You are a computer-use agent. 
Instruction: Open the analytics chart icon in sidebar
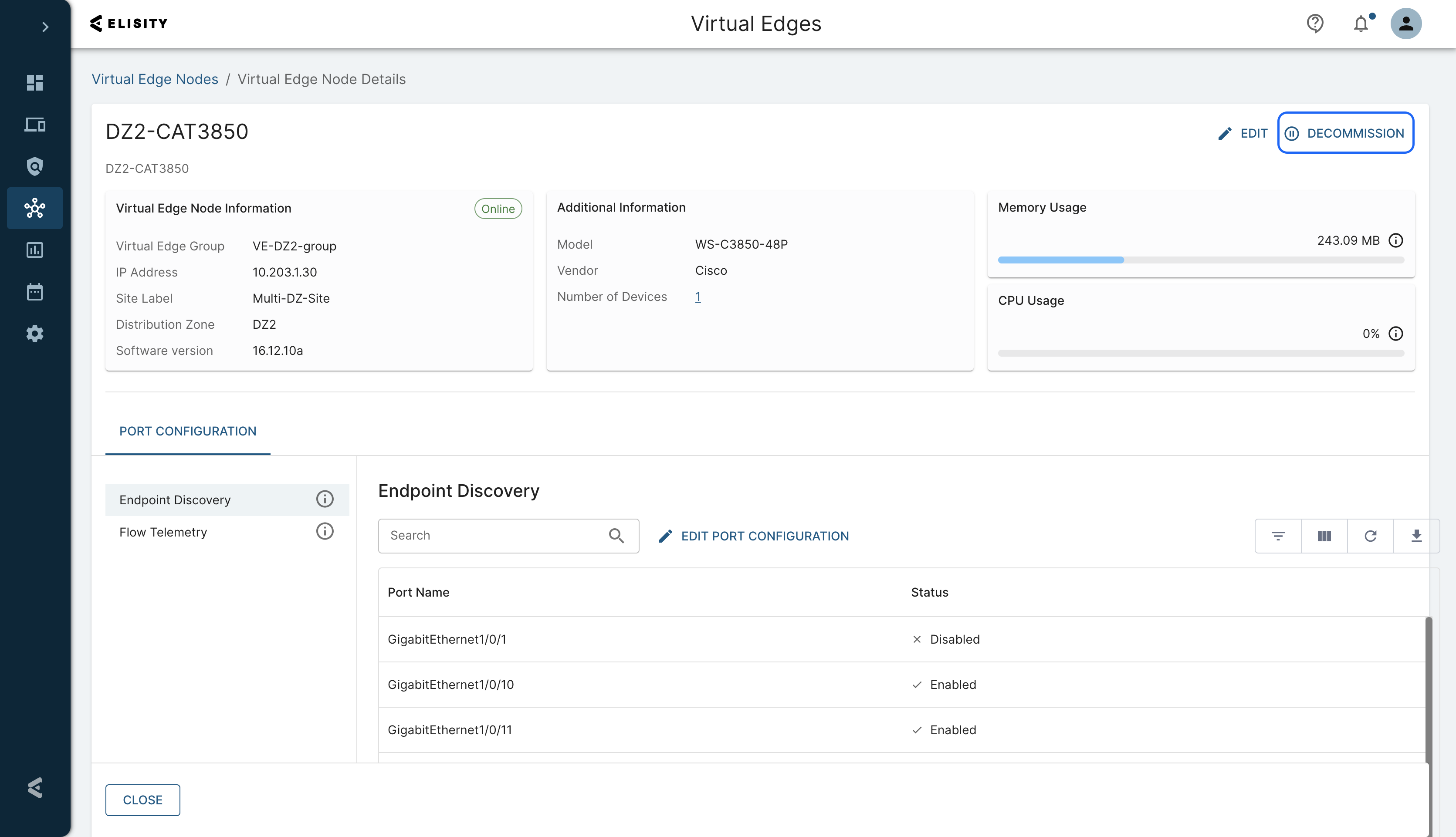34,250
